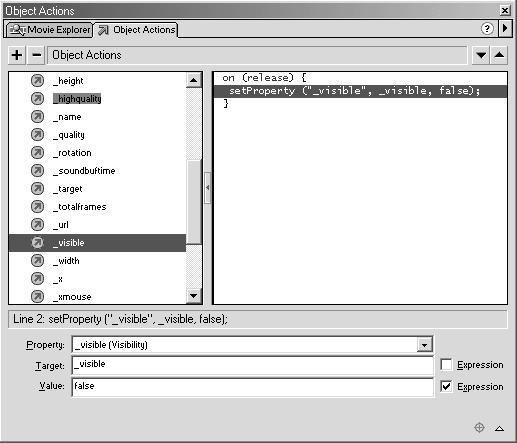517x443 pixels.
Task: Enable the Expression checkbox for Target
Action: (446, 365)
